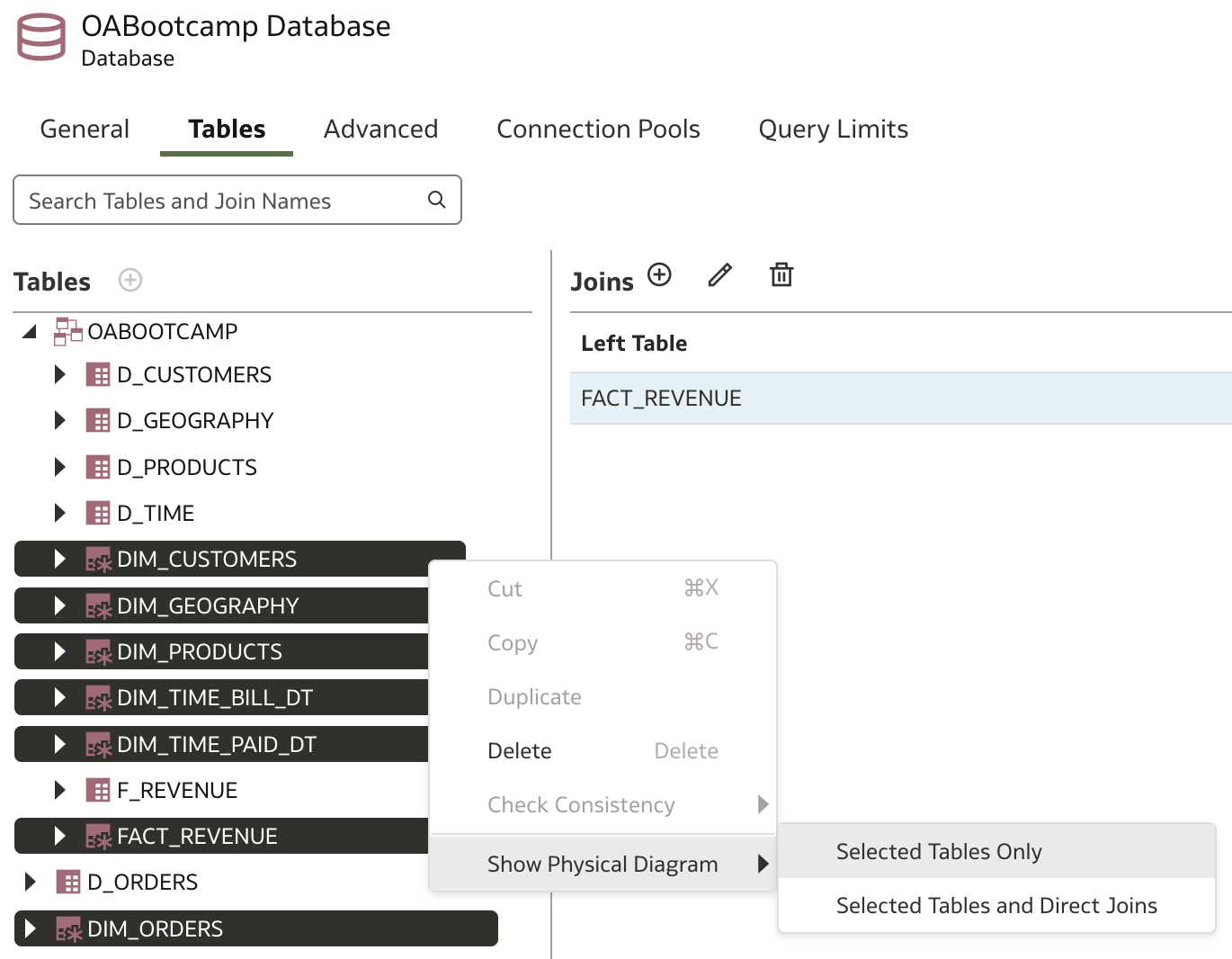Image resolution: width=1232 pixels, height=959 pixels.
Task: Expand the FACT_REVENUE table node
Action: pyautogui.click(x=59, y=836)
